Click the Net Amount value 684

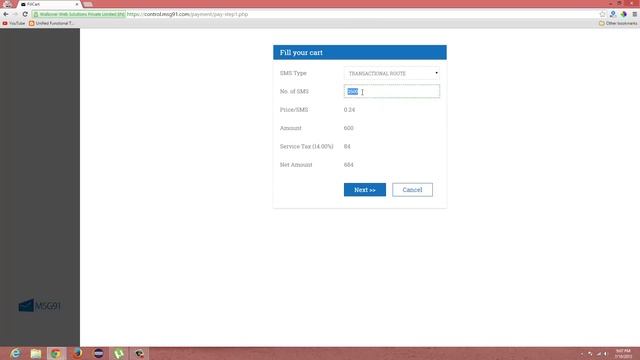pyautogui.click(x=349, y=165)
